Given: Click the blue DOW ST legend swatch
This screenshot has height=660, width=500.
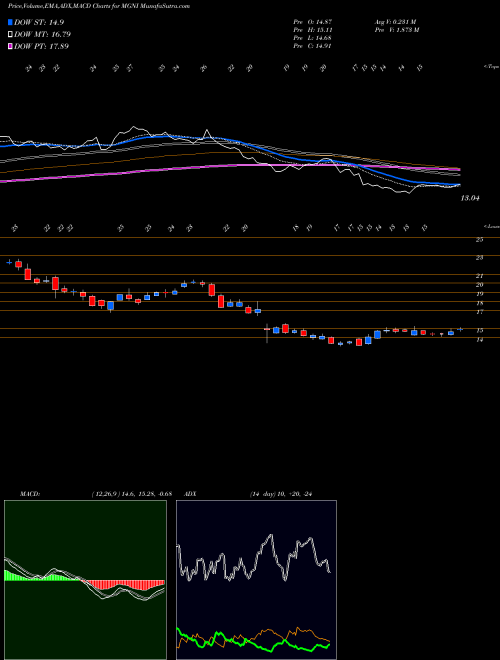Looking at the screenshot, I should (11, 22).
